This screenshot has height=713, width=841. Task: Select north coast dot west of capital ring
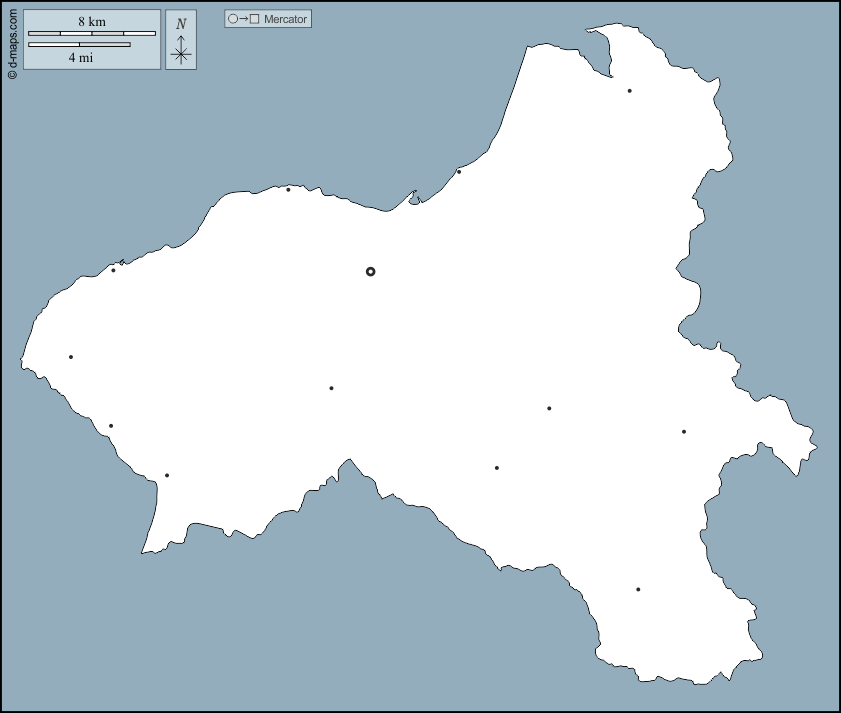click(x=288, y=189)
